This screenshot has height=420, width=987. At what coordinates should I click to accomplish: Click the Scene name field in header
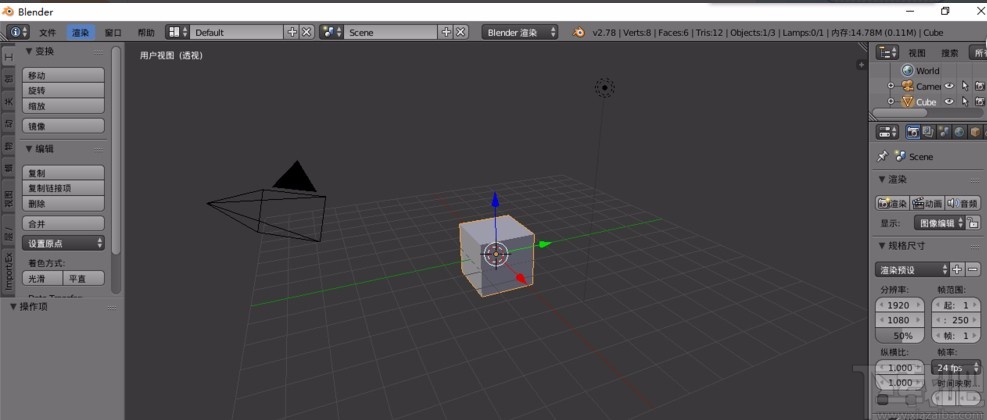click(x=390, y=32)
